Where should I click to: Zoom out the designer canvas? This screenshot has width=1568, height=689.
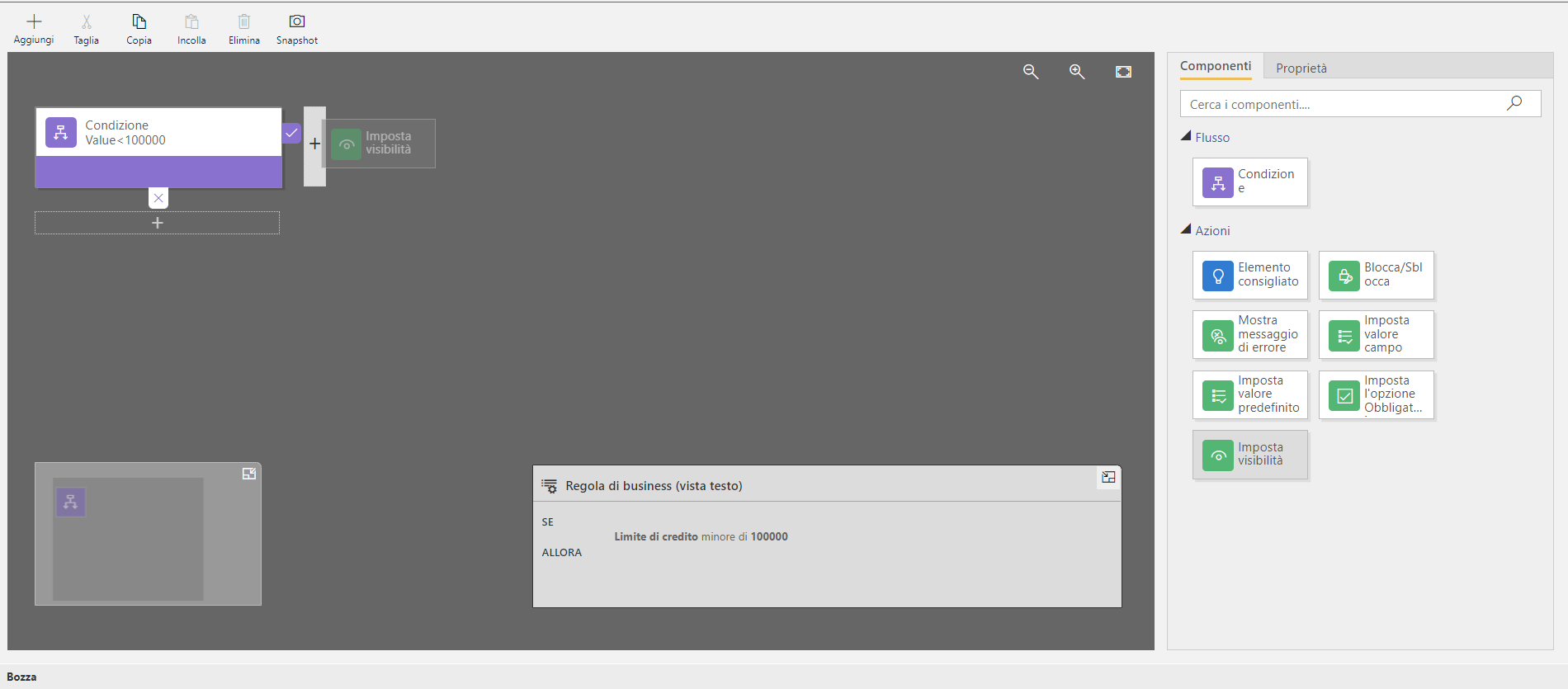pyautogui.click(x=1031, y=72)
